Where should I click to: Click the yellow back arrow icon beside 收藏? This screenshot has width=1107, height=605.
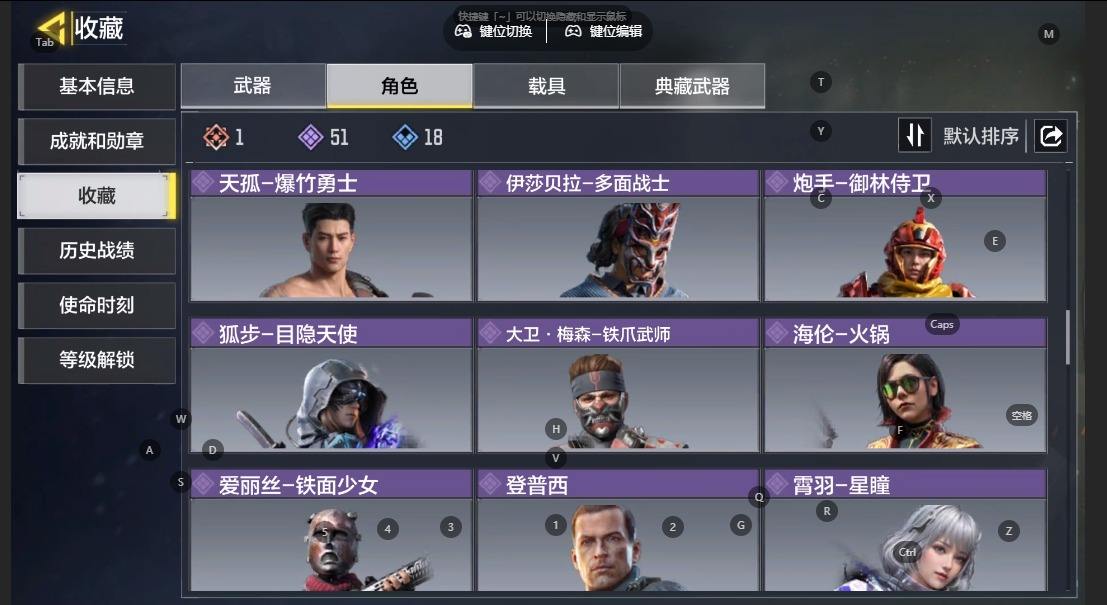coord(52,28)
